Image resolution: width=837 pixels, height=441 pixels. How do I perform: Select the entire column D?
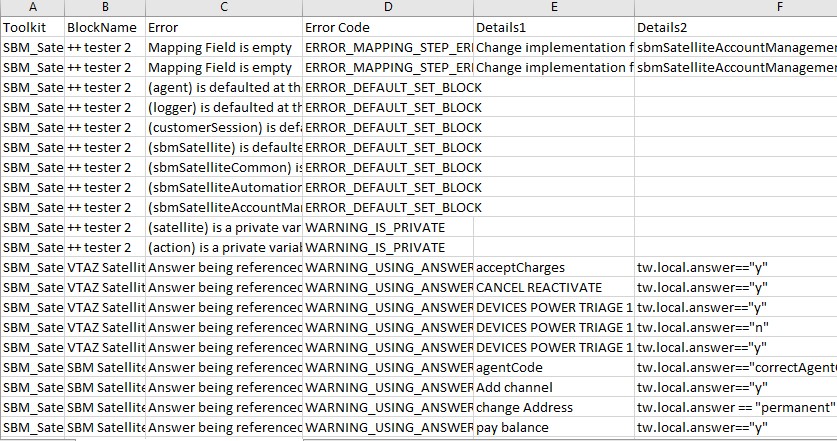[x=387, y=8]
